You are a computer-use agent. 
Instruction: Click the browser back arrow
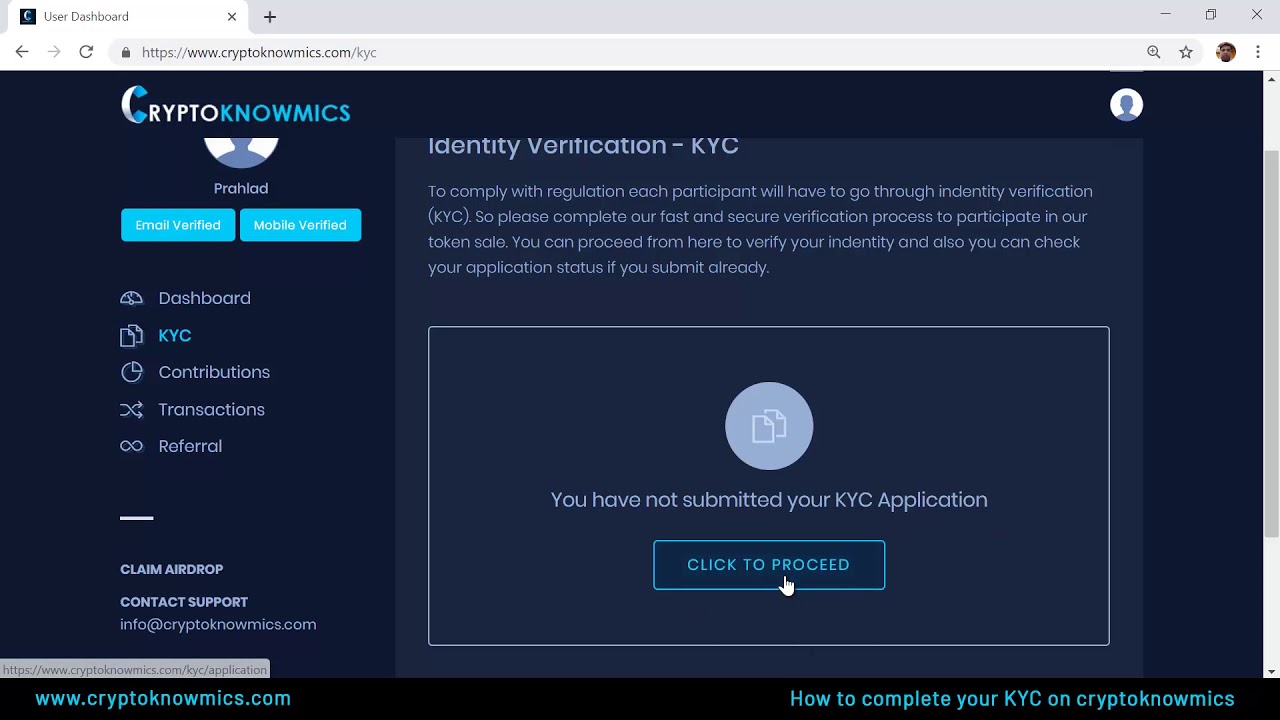click(22, 52)
